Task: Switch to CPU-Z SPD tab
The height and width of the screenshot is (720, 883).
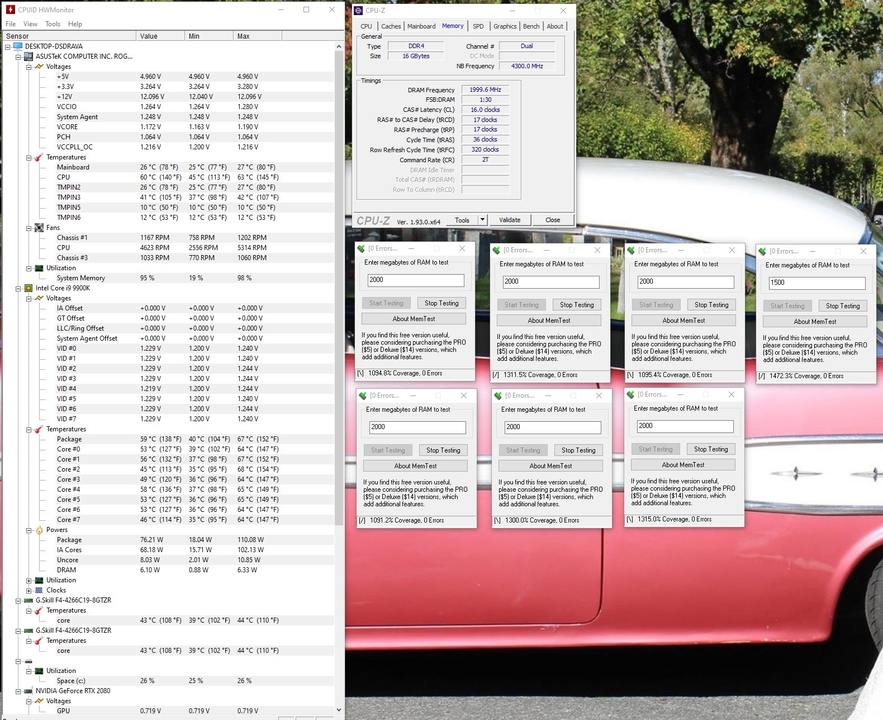Action: 478,26
